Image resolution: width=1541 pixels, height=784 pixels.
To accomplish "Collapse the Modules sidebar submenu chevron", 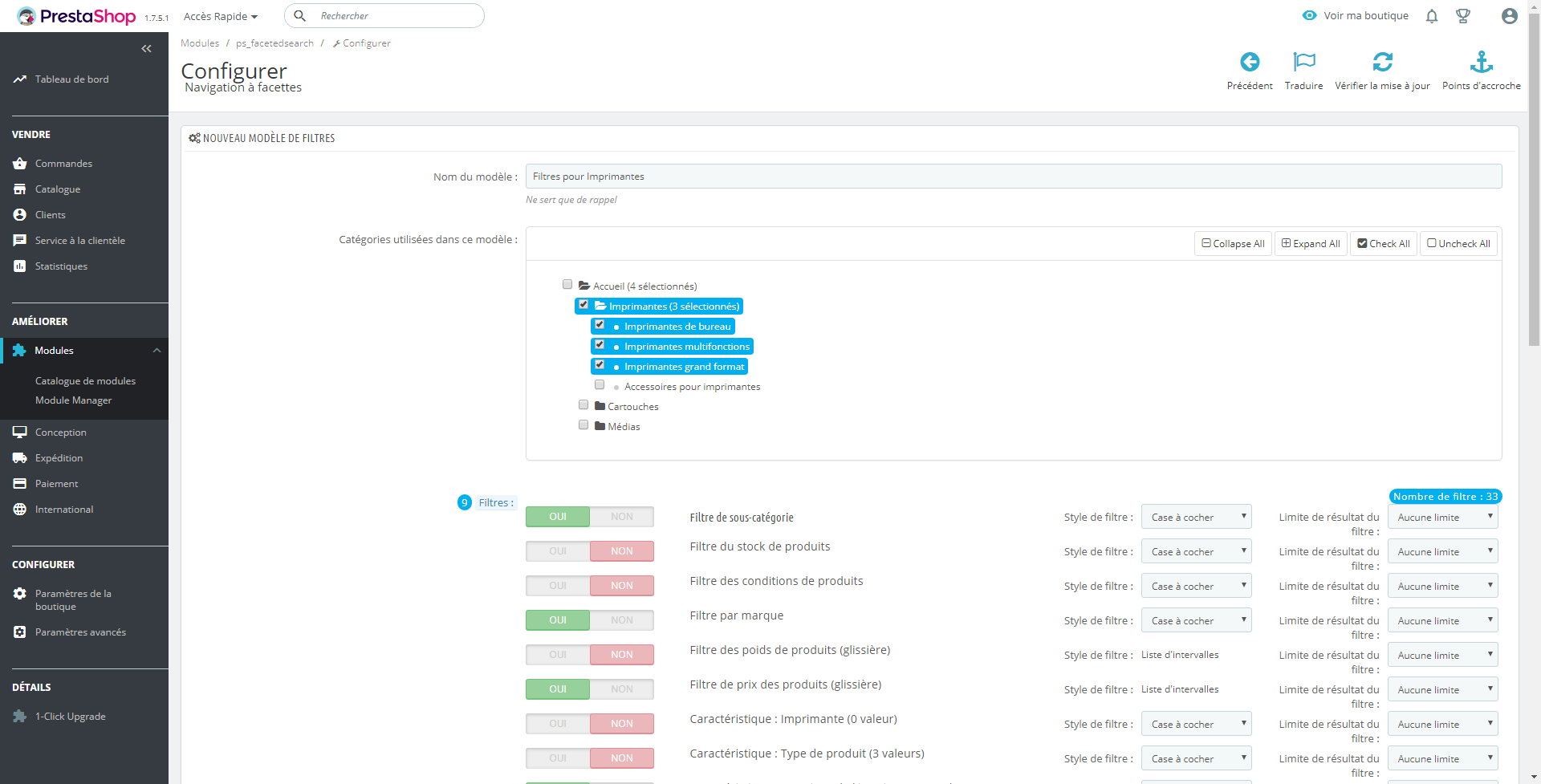I will 157,351.
